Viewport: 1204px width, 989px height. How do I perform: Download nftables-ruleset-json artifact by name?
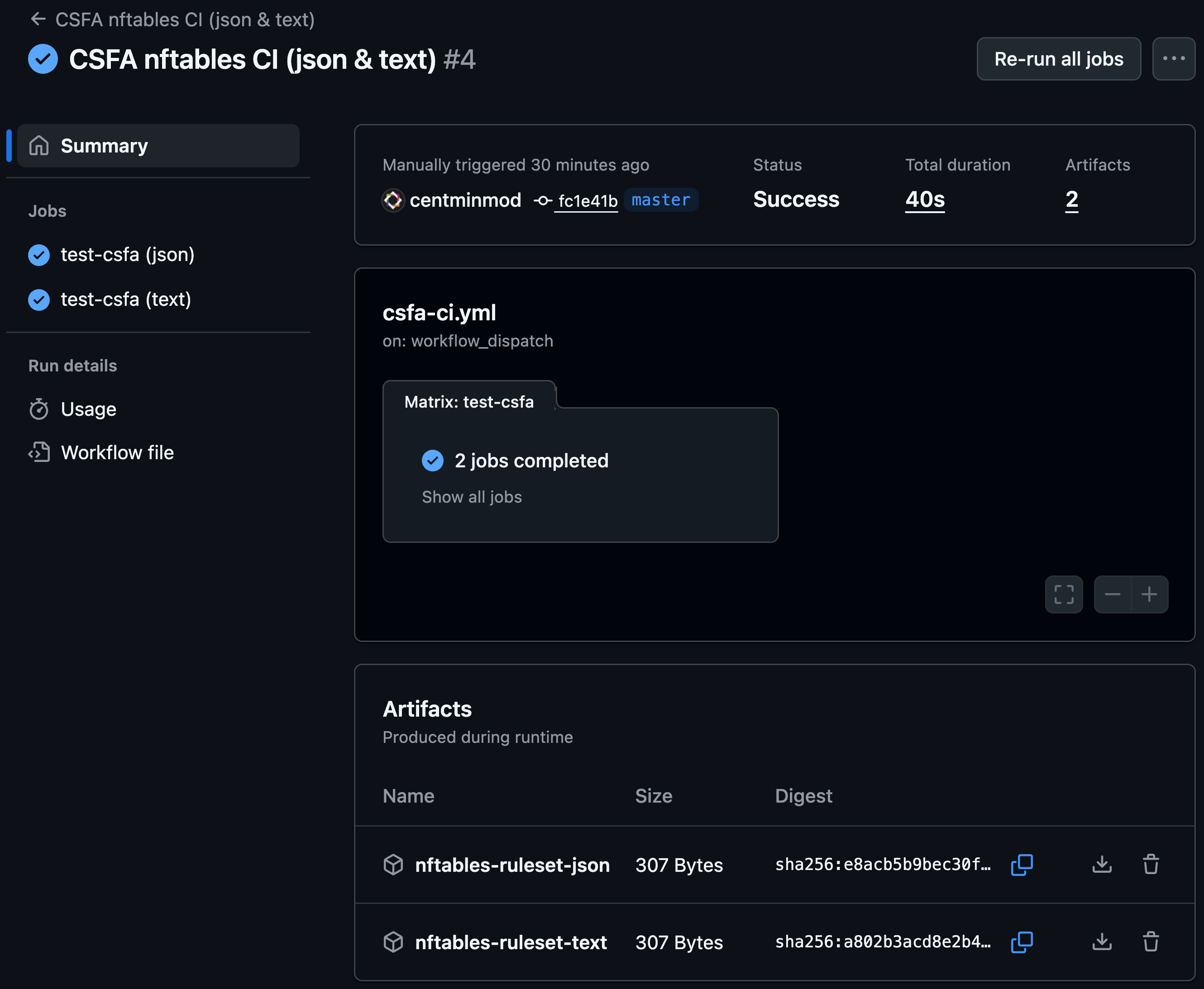pyautogui.click(x=512, y=865)
